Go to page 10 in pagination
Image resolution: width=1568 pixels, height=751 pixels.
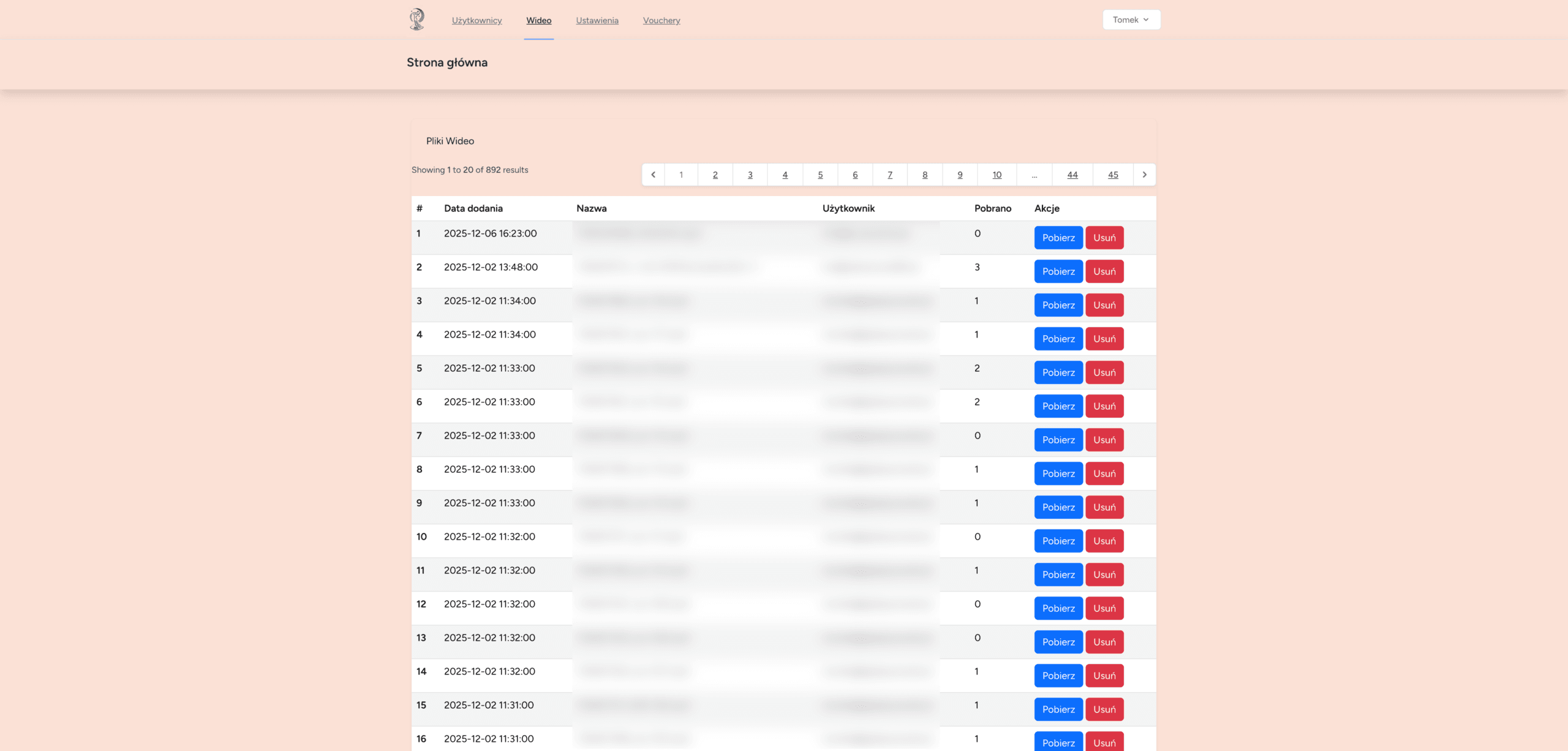[997, 175]
